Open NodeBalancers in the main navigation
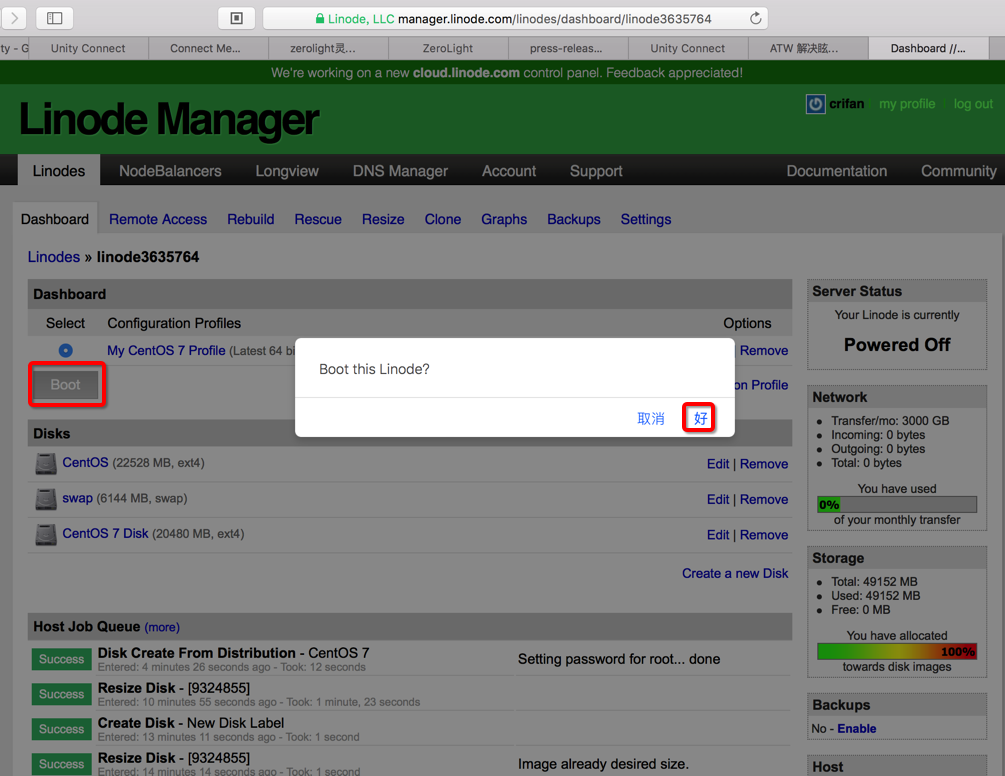 170,170
